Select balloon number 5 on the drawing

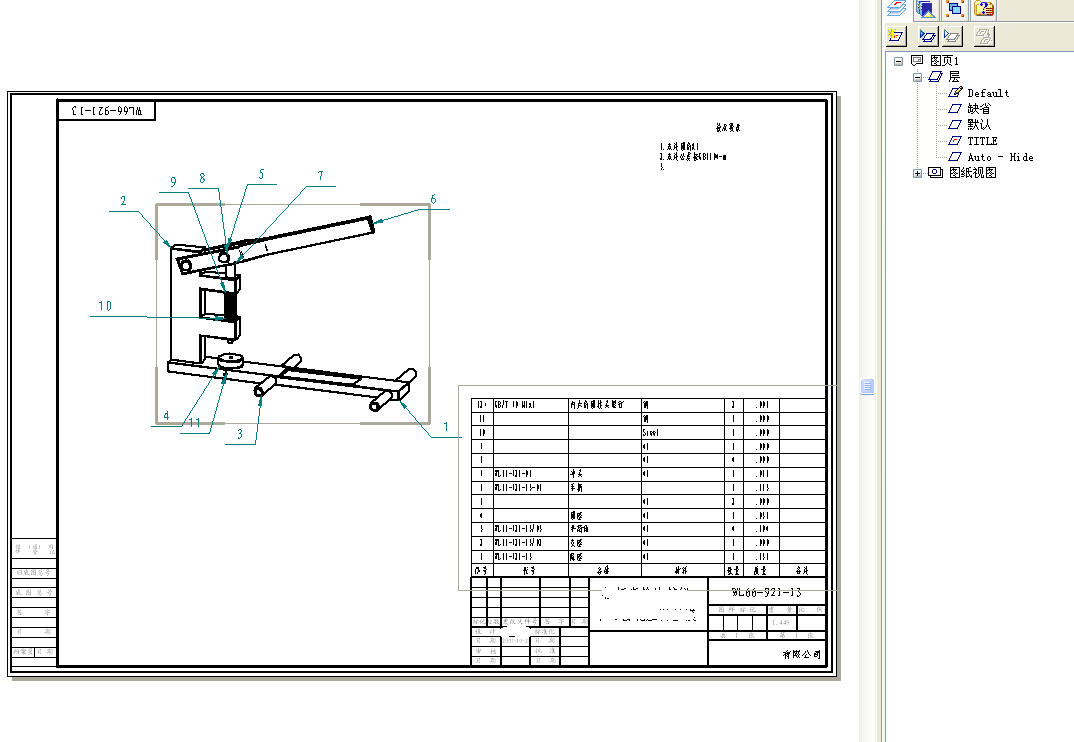pos(261,174)
